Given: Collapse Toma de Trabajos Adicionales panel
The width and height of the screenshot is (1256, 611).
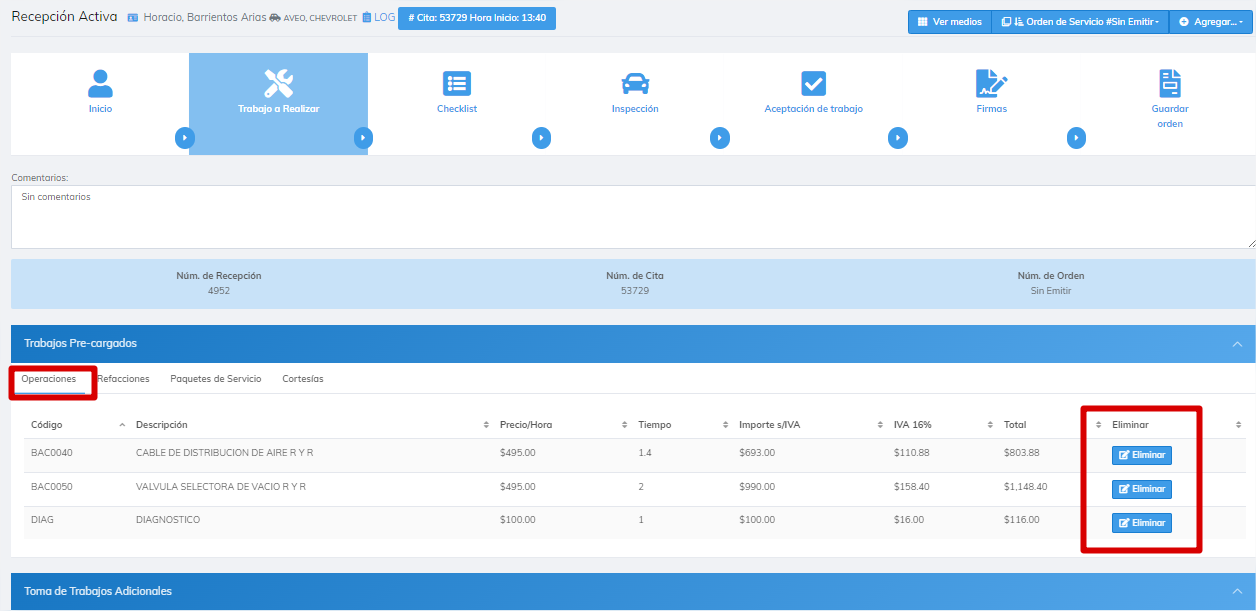Looking at the screenshot, I should 1237,592.
